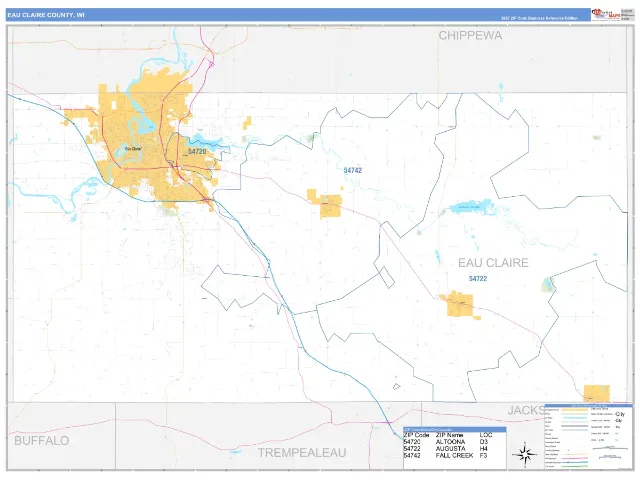Click the 'ZIP Name' column header
Screen dimensions: 640x480
[449, 435]
